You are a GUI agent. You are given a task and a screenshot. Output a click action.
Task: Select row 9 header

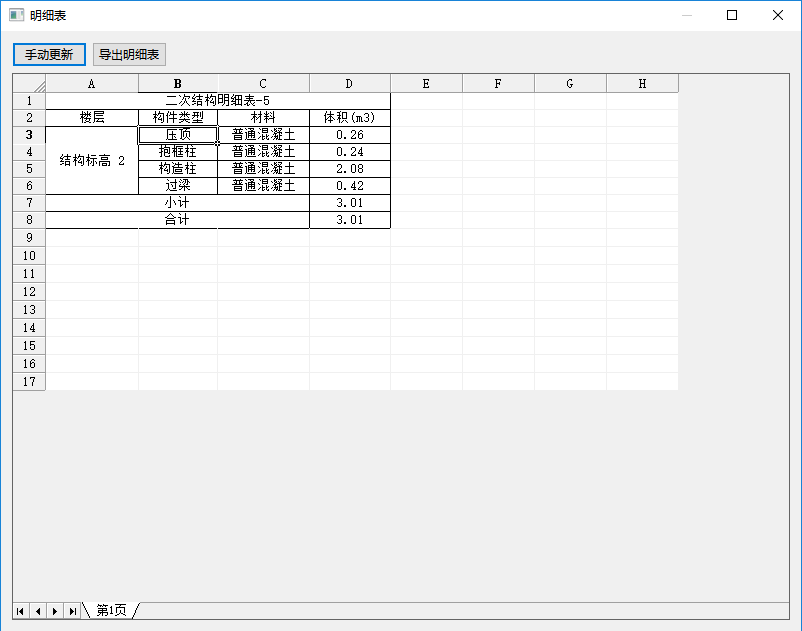29,237
